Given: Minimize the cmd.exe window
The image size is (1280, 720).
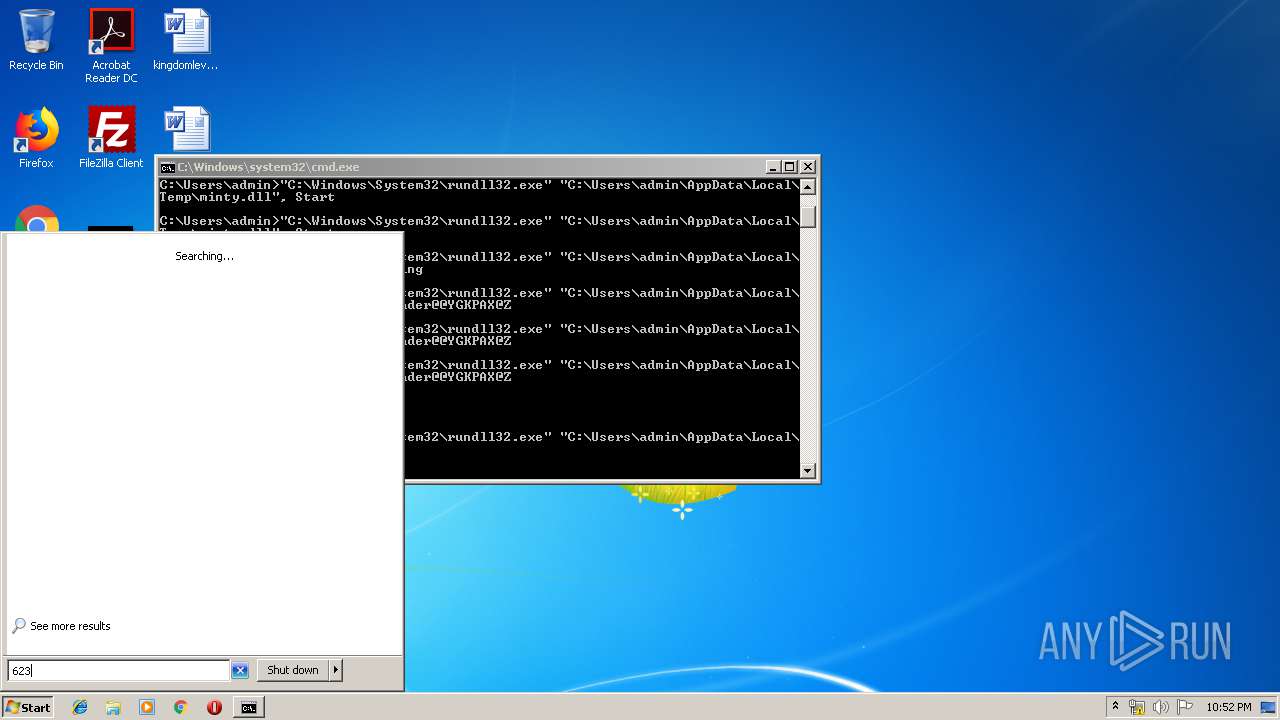Looking at the screenshot, I should (x=773, y=167).
